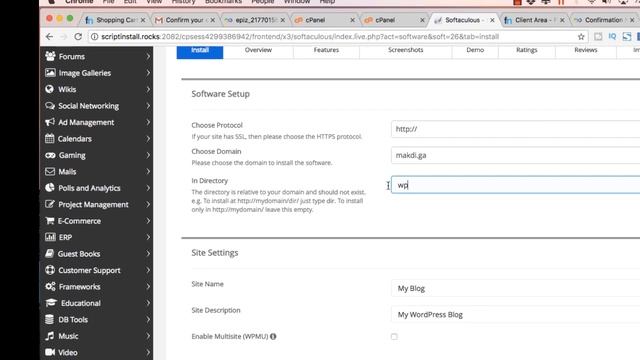The width and height of the screenshot is (640, 360).
Task: Switch to Confirm your Gmail browser tab
Action: (185, 20)
